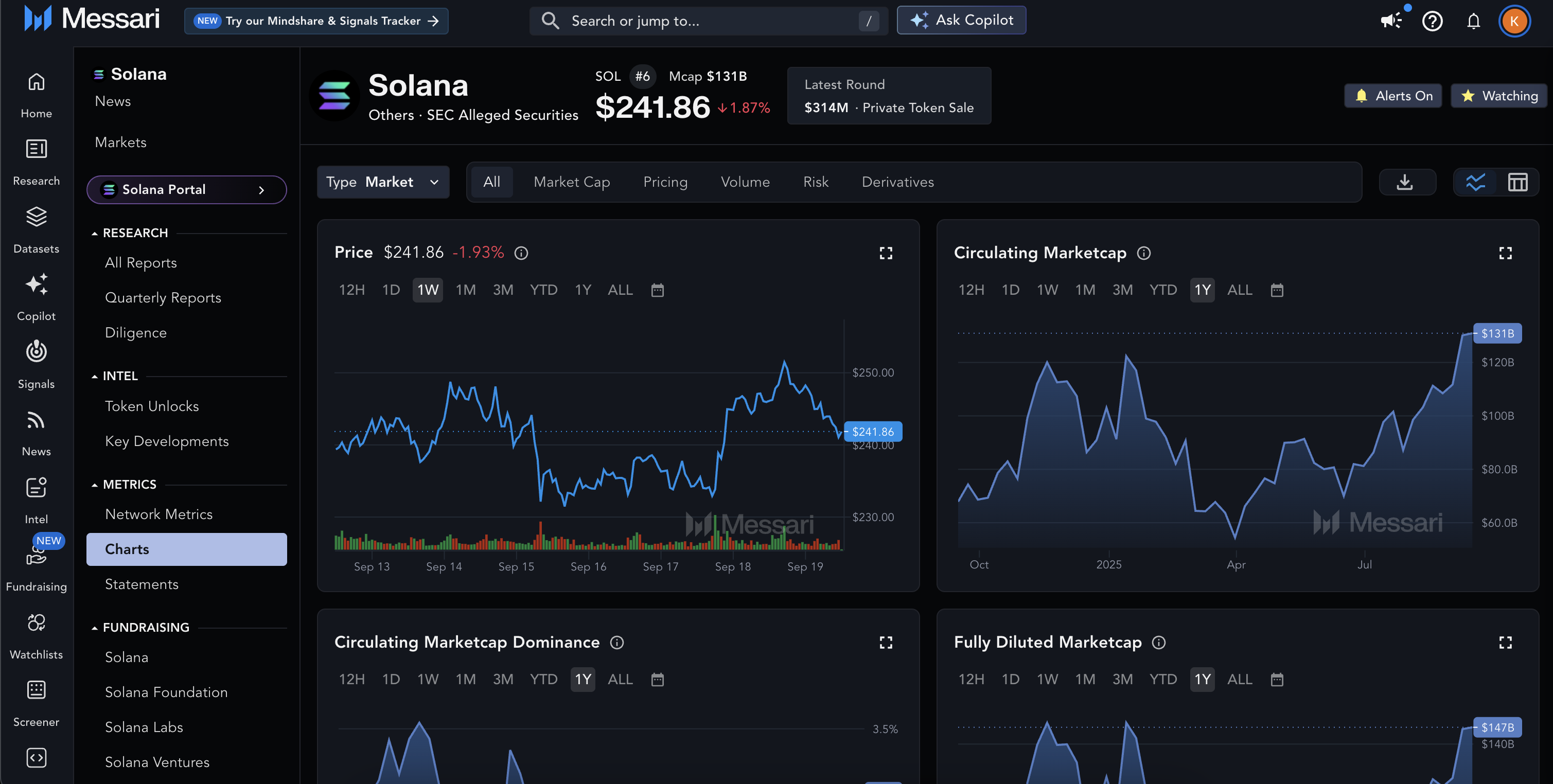Show info for Fully Diluted Marketcap
The width and height of the screenshot is (1553, 784).
1159,643
